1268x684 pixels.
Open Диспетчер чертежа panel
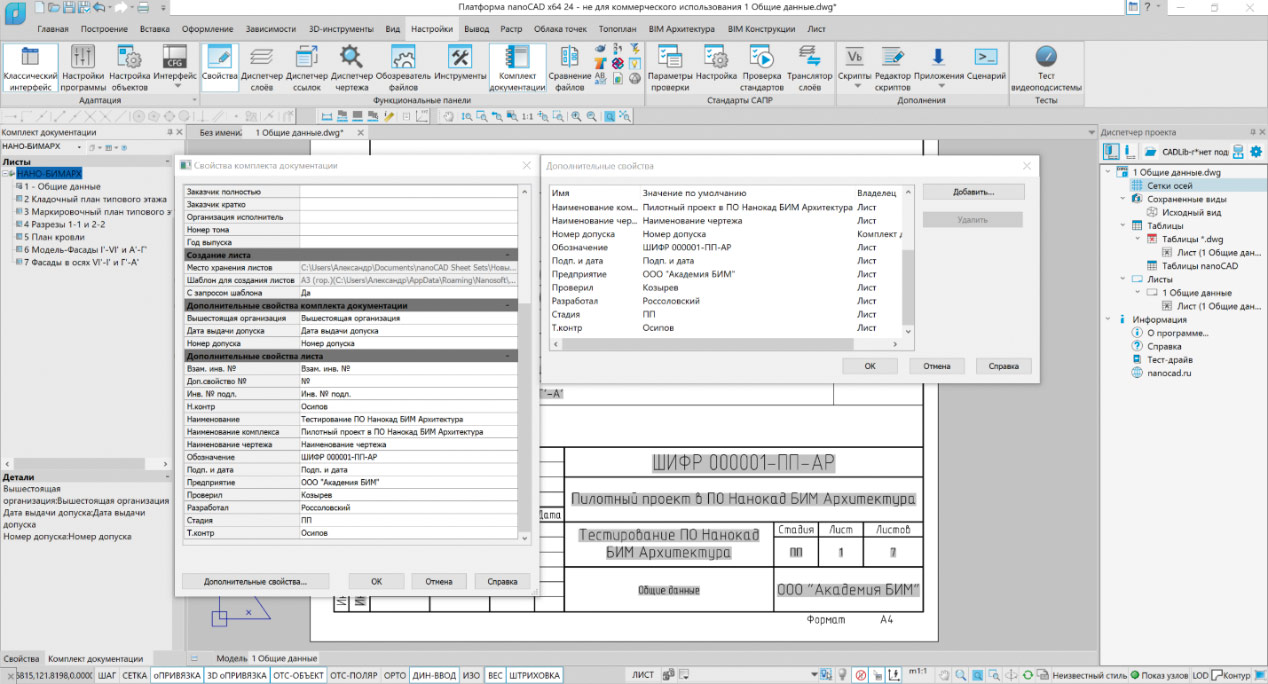351,68
